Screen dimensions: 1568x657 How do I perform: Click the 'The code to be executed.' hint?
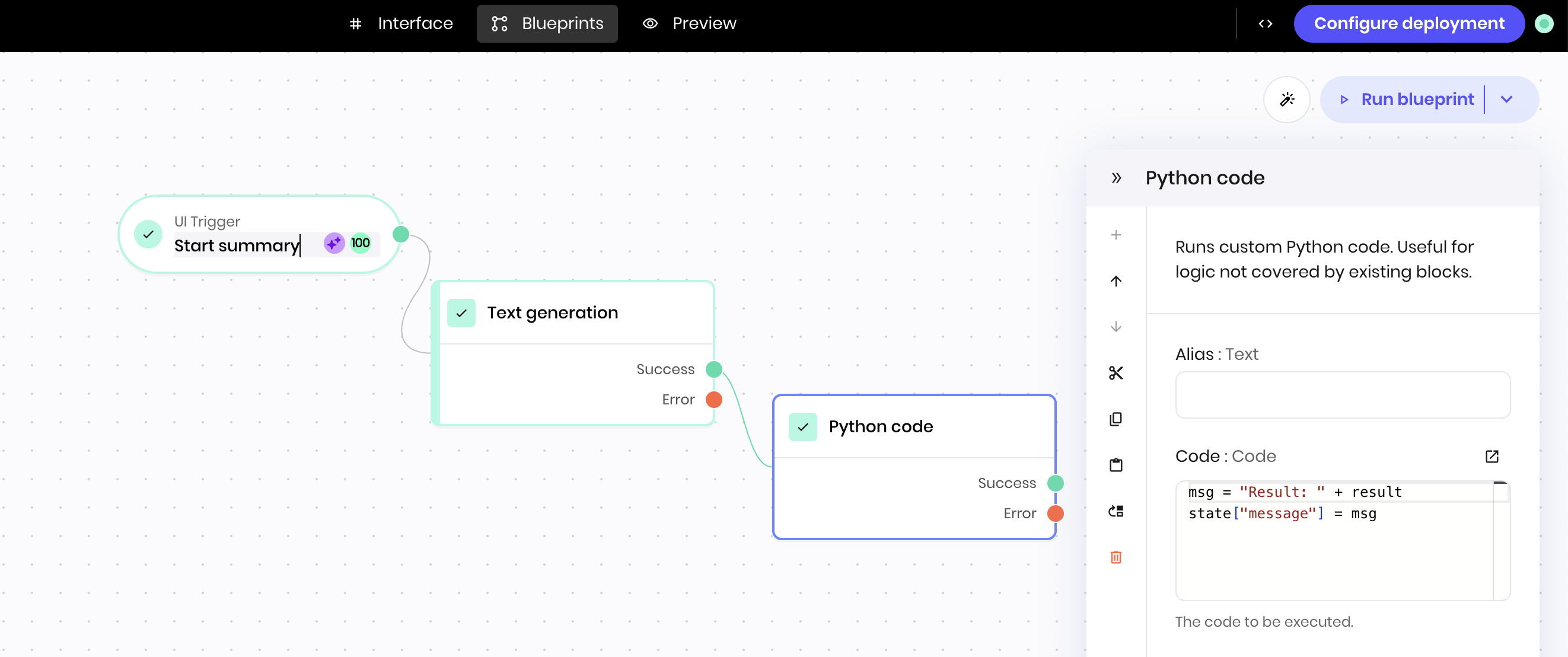point(1264,621)
